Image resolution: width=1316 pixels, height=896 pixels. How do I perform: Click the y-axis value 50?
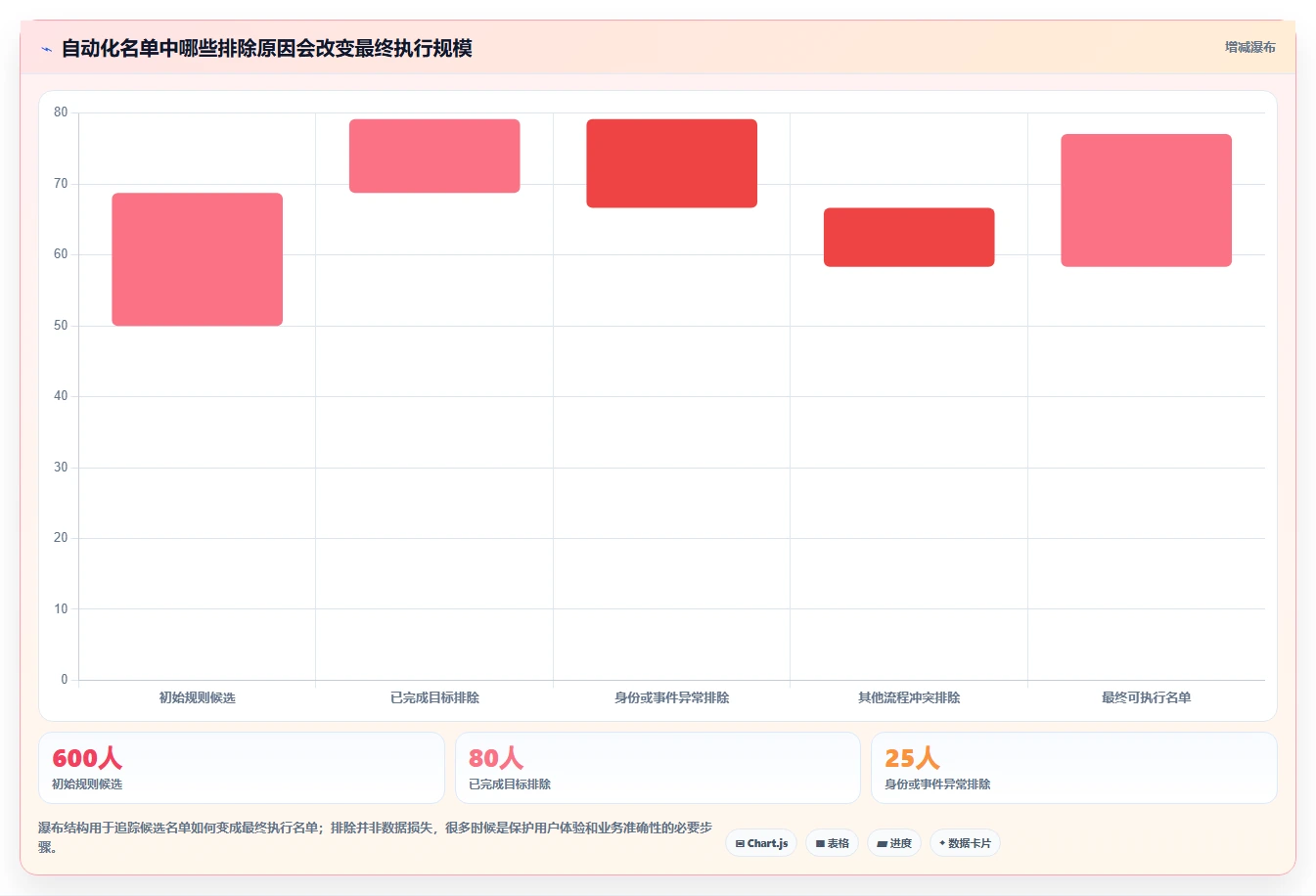pyautogui.click(x=61, y=325)
